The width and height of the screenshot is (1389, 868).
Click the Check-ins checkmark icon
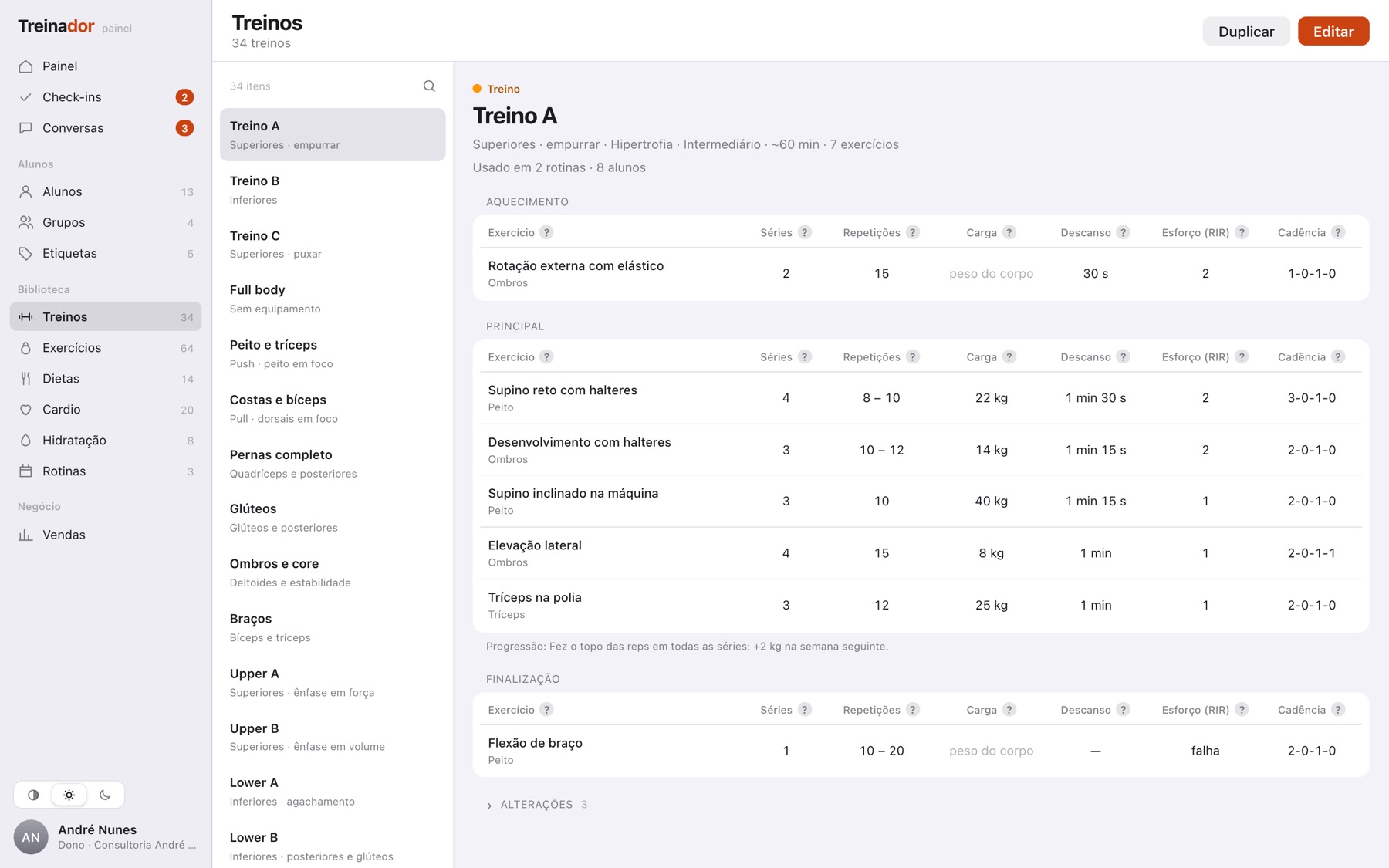coord(25,97)
